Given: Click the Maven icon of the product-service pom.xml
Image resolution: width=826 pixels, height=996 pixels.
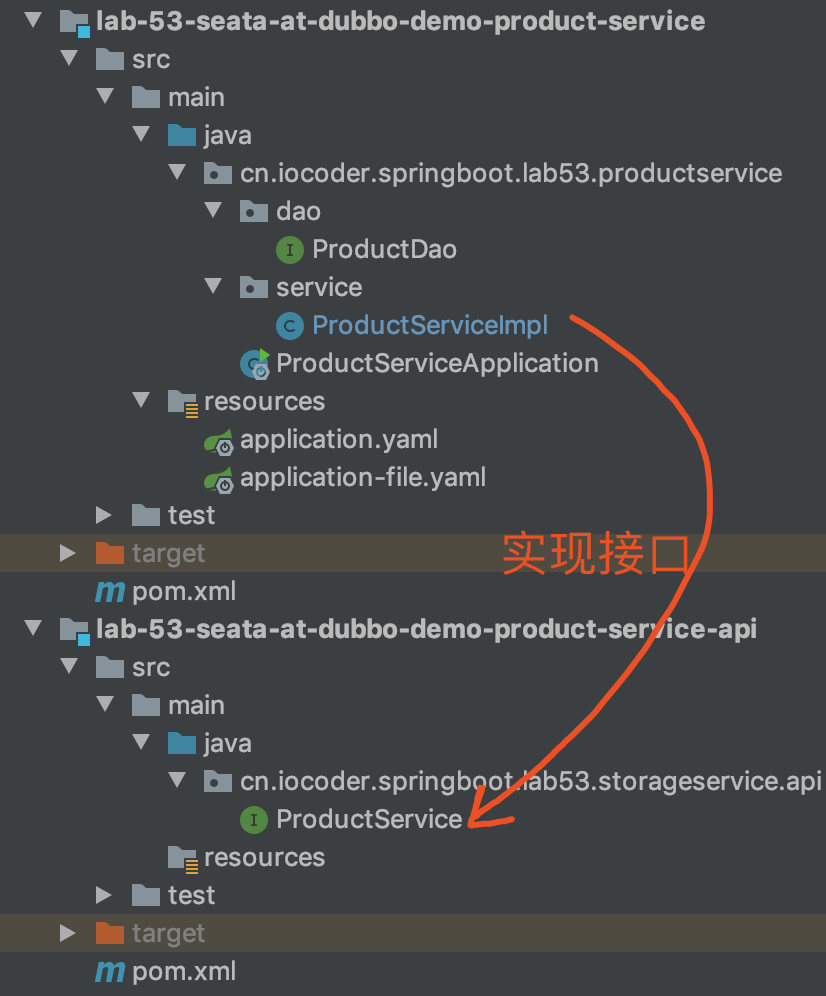Looking at the screenshot, I should point(109,592).
